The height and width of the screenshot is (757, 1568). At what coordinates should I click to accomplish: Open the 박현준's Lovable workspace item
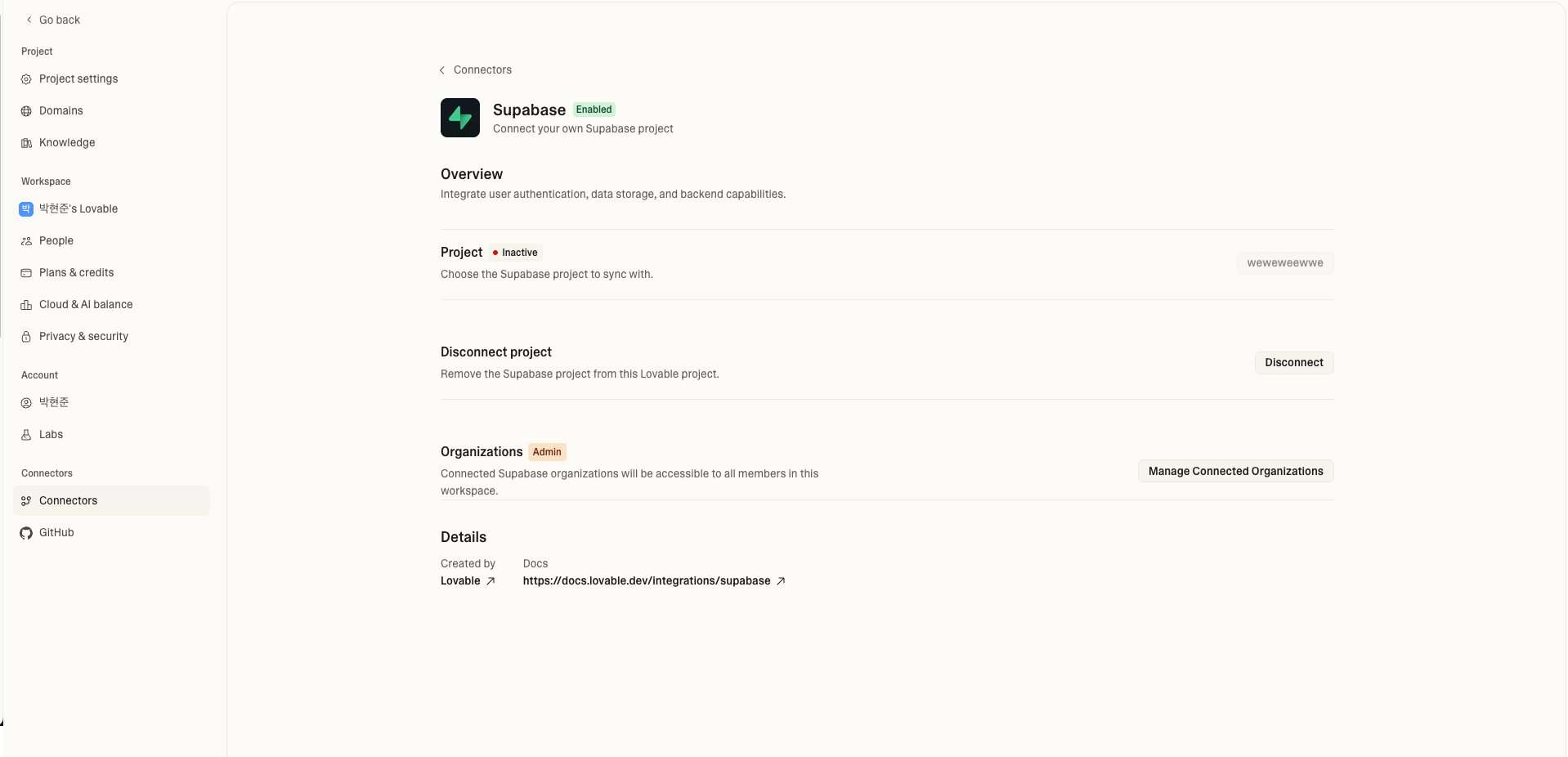(x=78, y=209)
